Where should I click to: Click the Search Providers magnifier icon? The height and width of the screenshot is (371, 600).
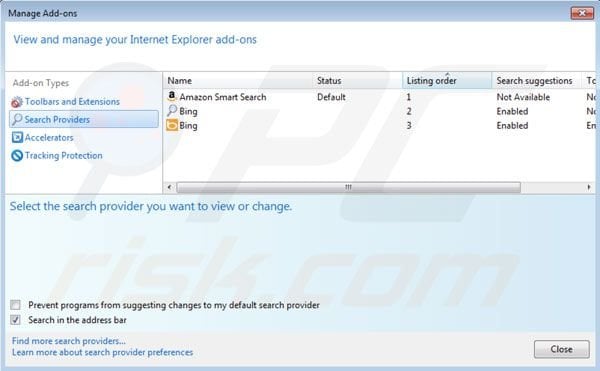[x=17, y=119]
